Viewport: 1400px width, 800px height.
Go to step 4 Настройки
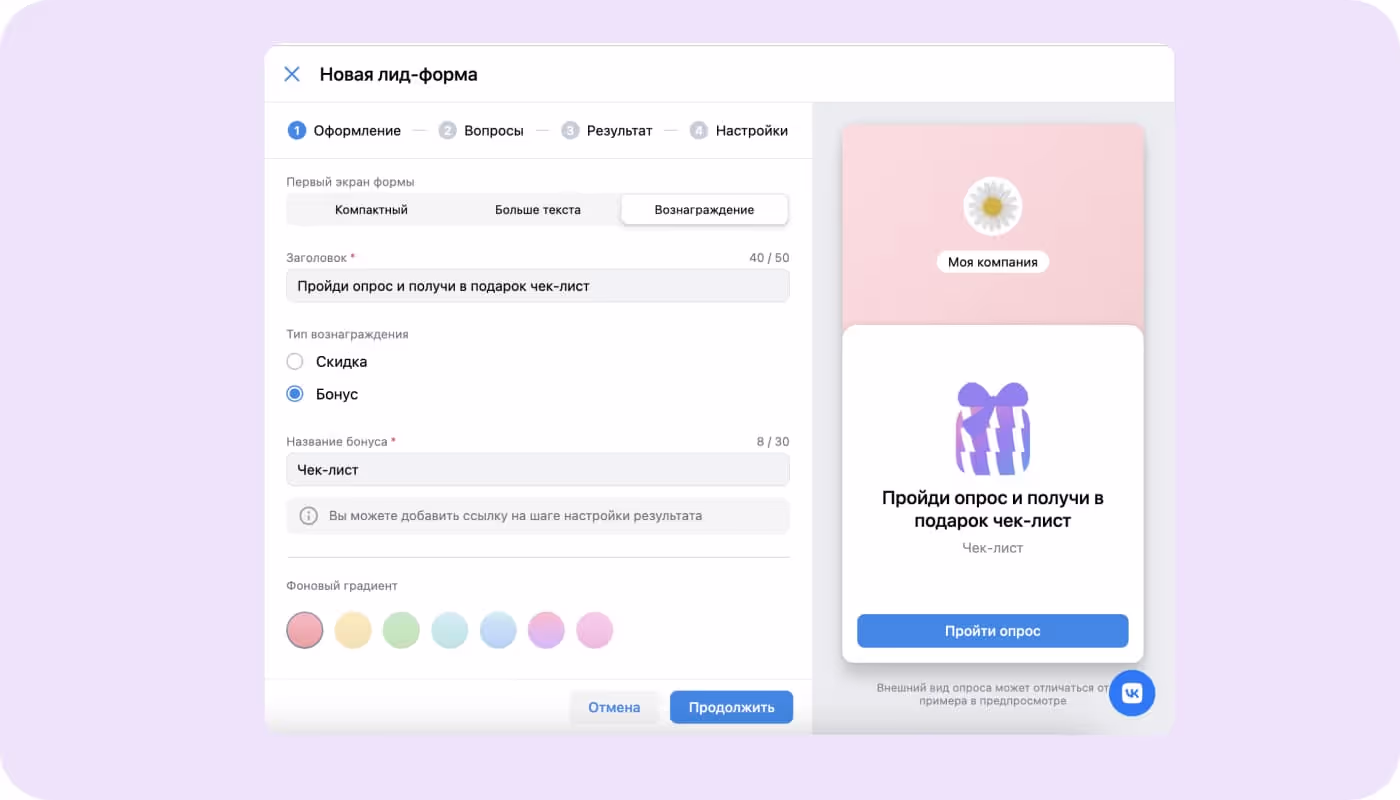click(x=739, y=130)
